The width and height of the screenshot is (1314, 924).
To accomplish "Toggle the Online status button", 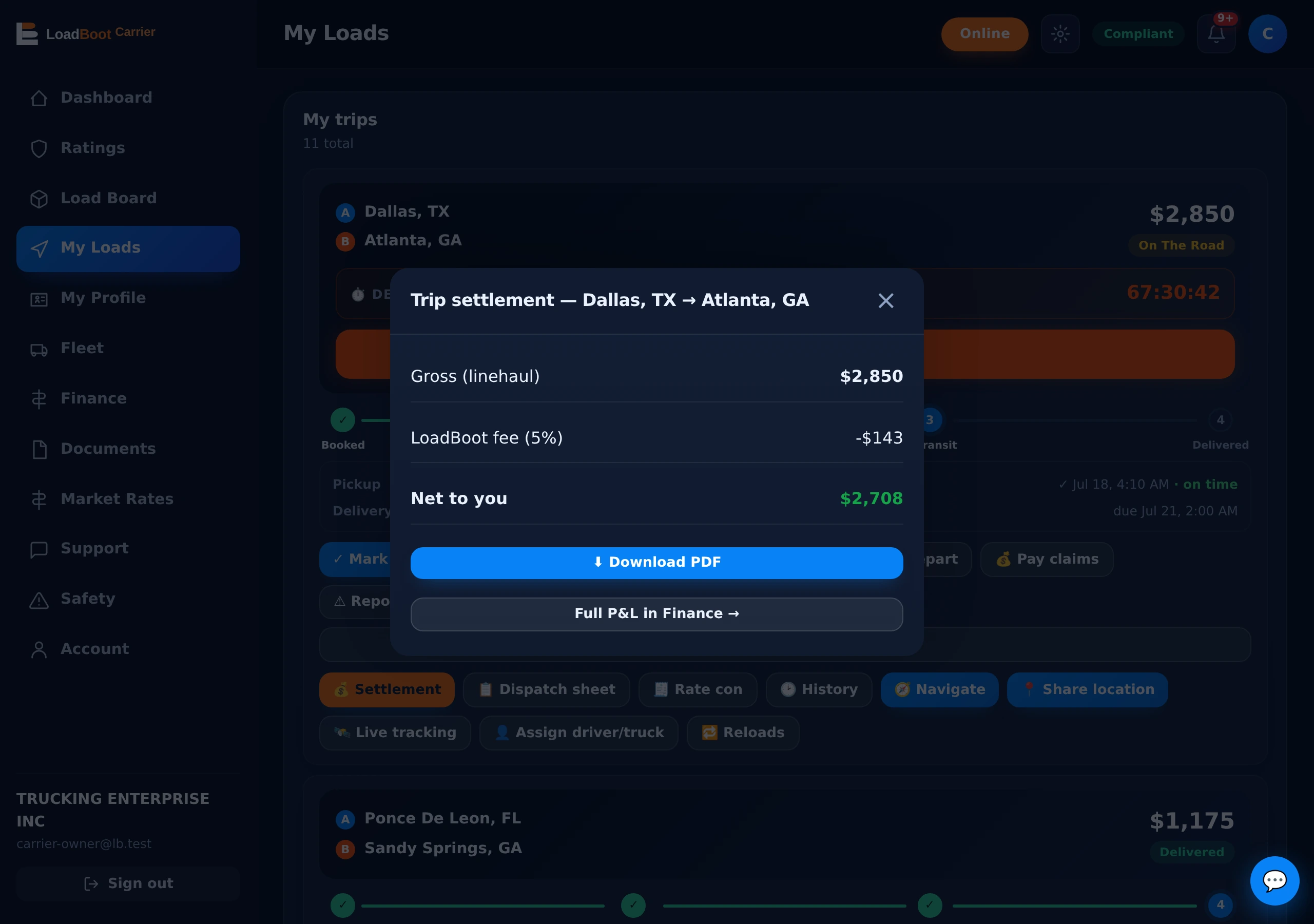I will [x=984, y=34].
